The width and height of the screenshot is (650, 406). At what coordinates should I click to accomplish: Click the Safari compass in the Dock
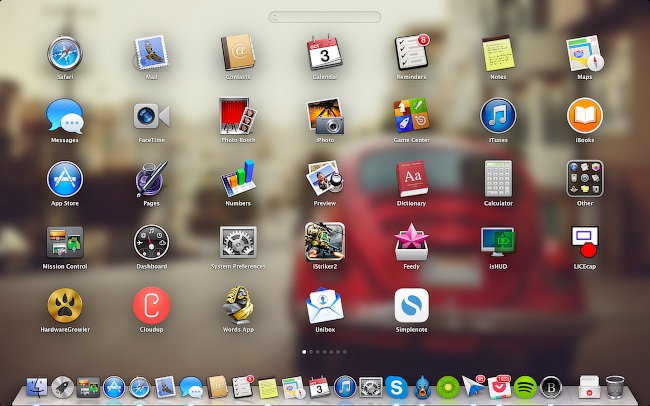(140, 387)
